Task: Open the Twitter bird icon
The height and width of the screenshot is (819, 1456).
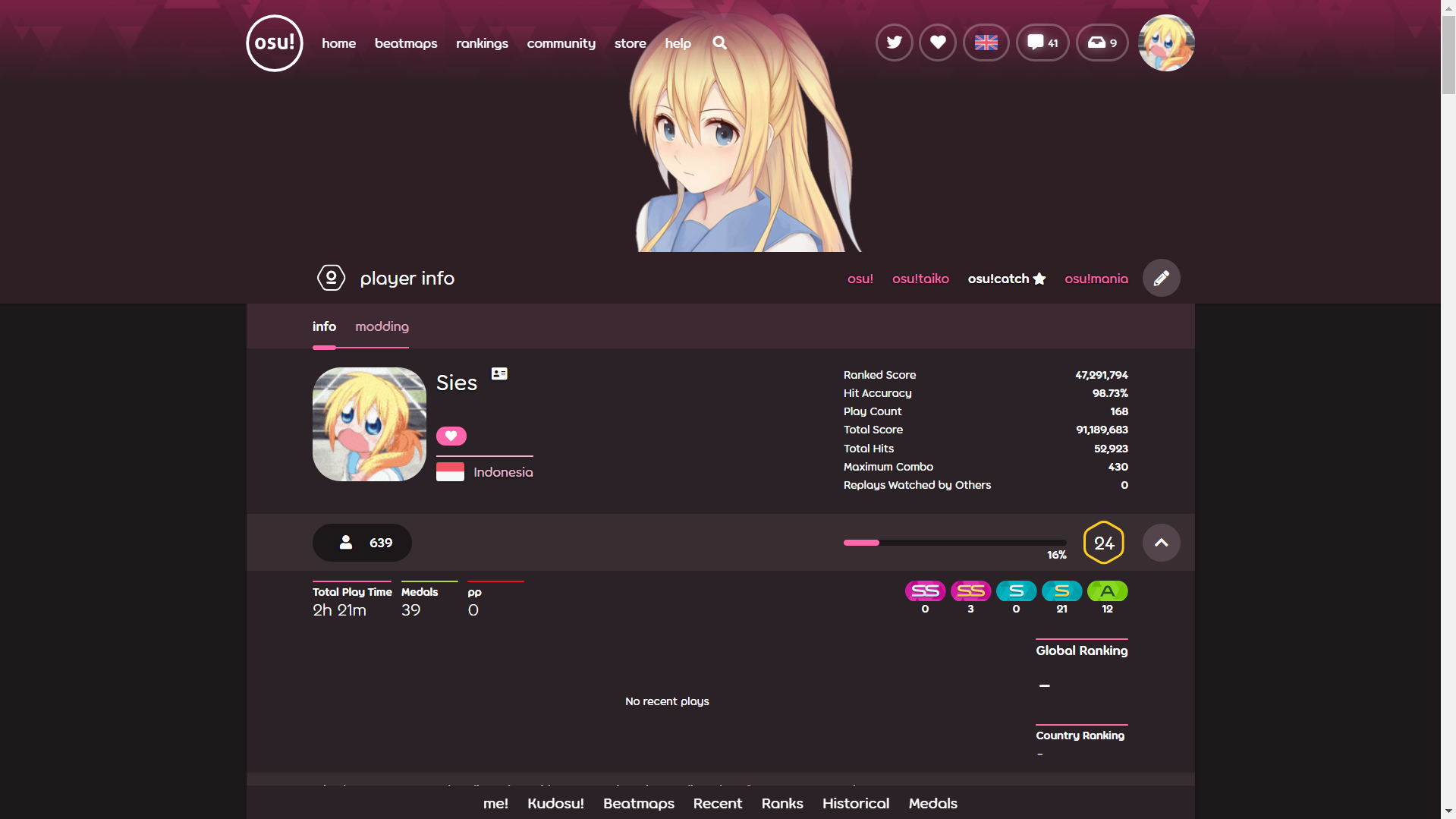Action: coord(895,43)
